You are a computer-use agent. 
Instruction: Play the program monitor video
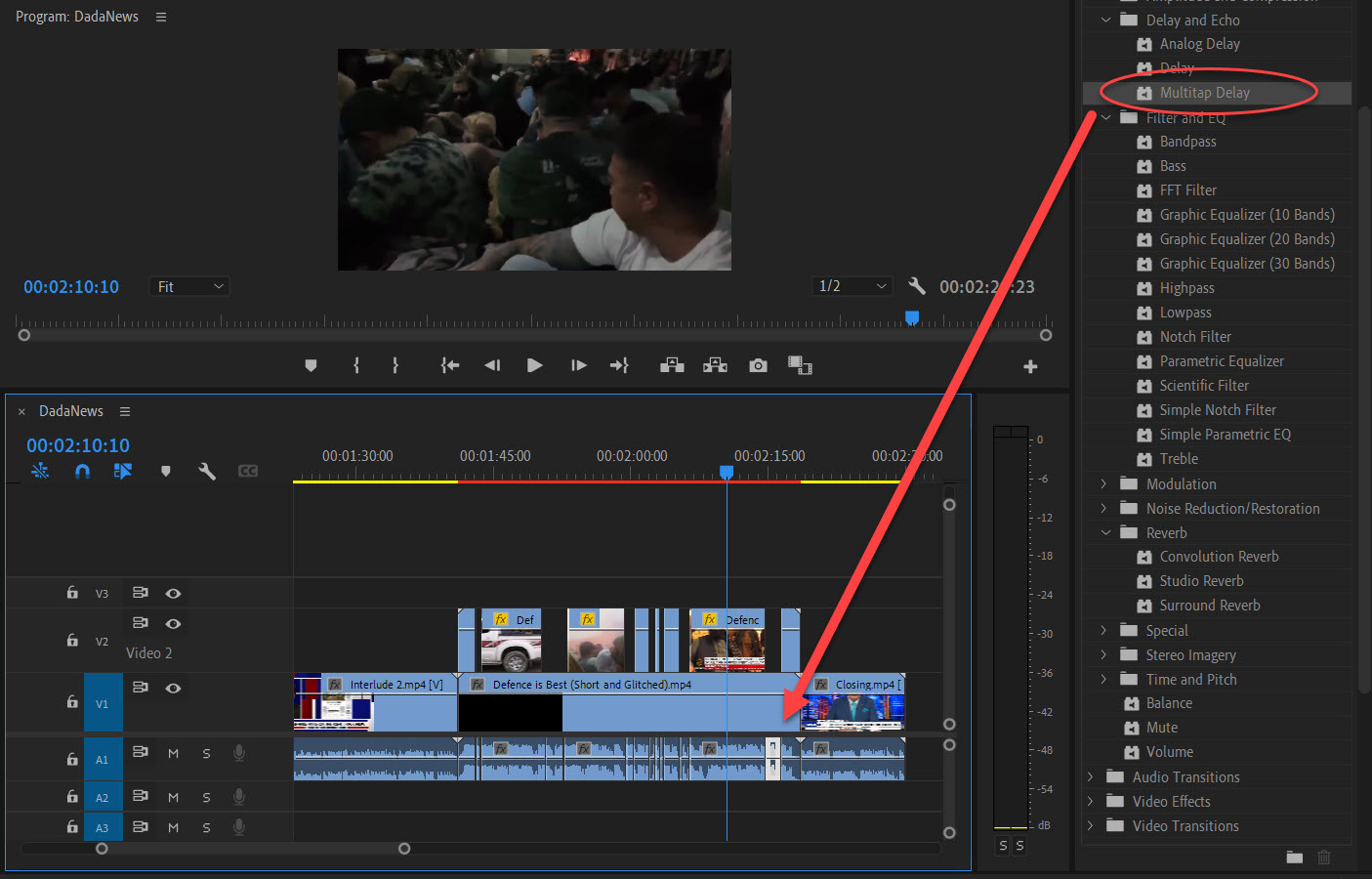pos(534,365)
